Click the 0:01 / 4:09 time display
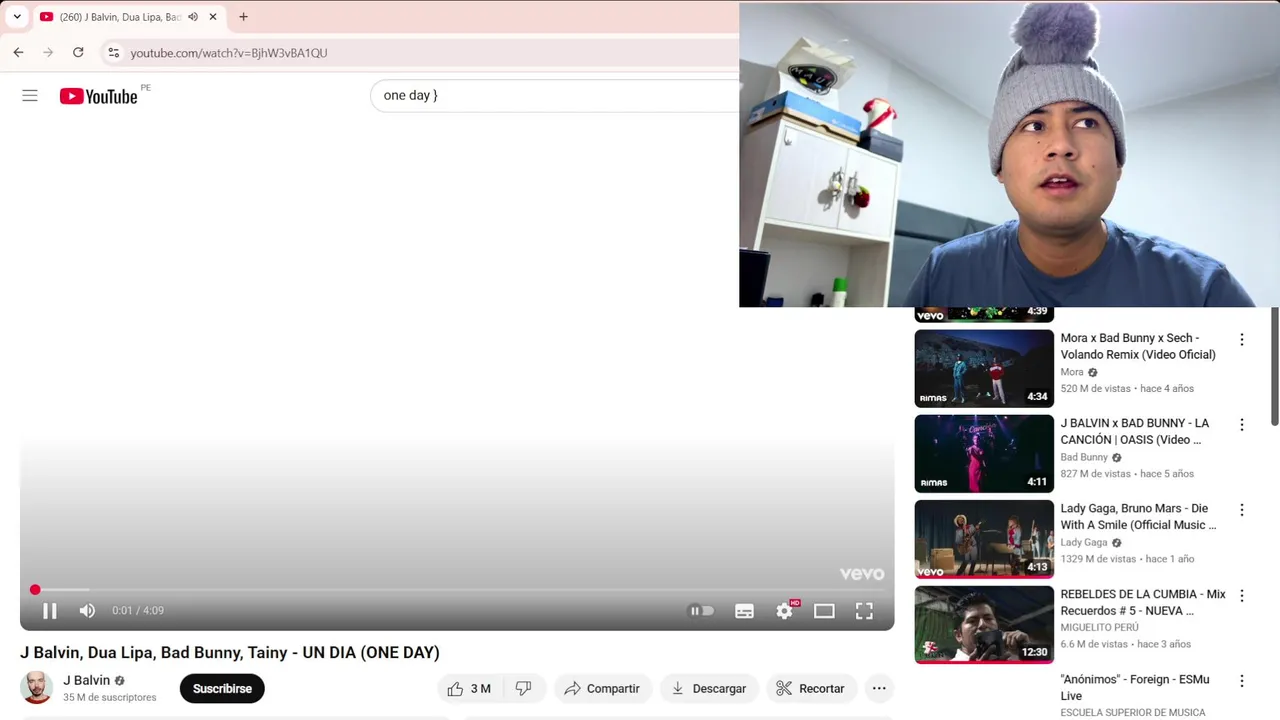Screen dimensions: 1280x720 click(138, 611)
